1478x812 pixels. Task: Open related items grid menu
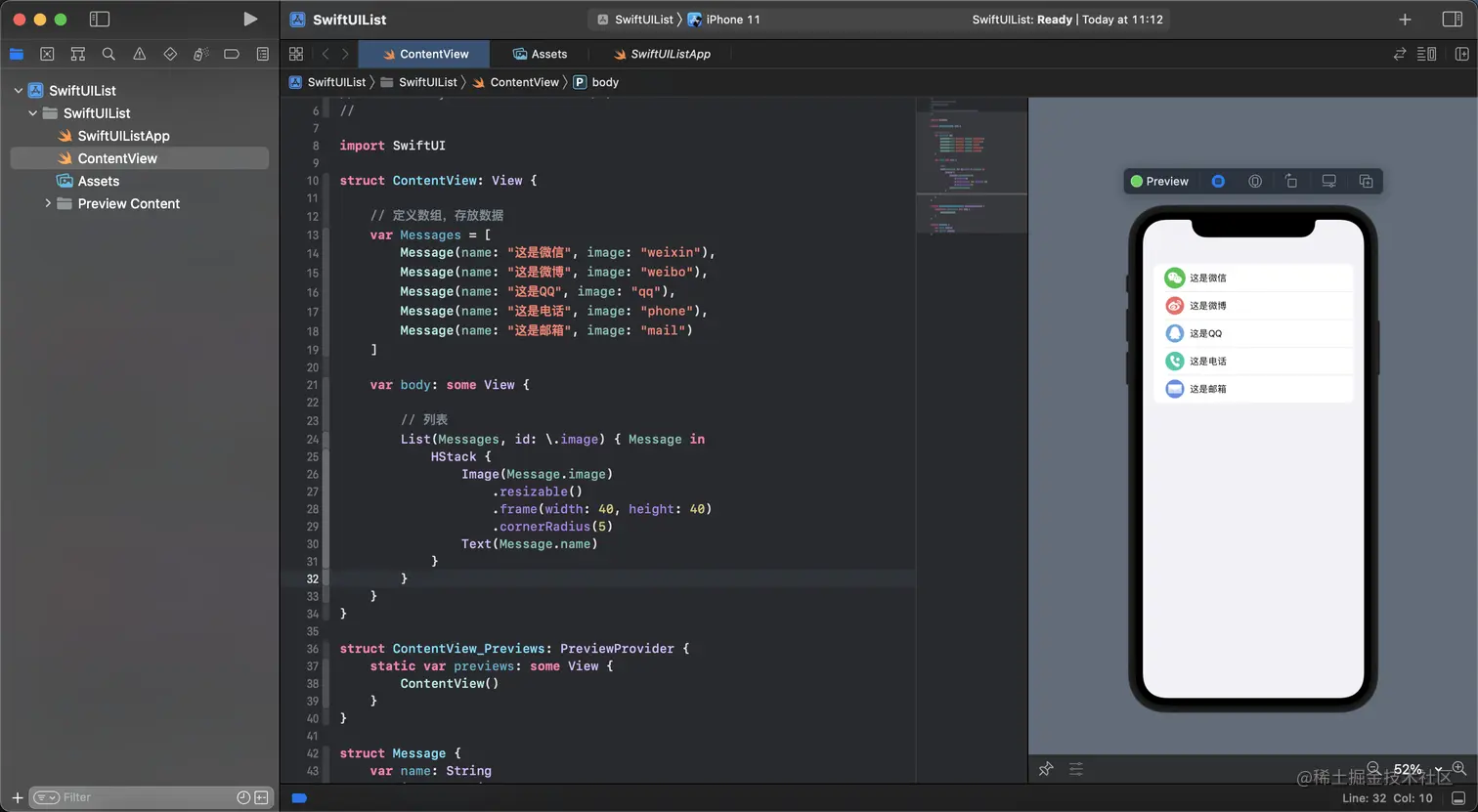(296, 54)
